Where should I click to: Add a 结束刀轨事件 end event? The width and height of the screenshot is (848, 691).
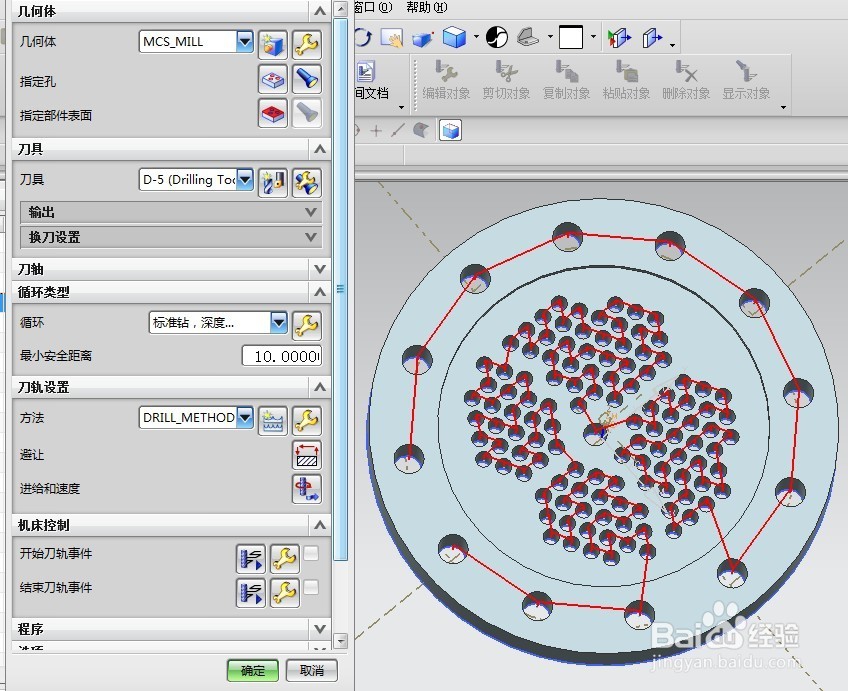(x=250, y=593)
